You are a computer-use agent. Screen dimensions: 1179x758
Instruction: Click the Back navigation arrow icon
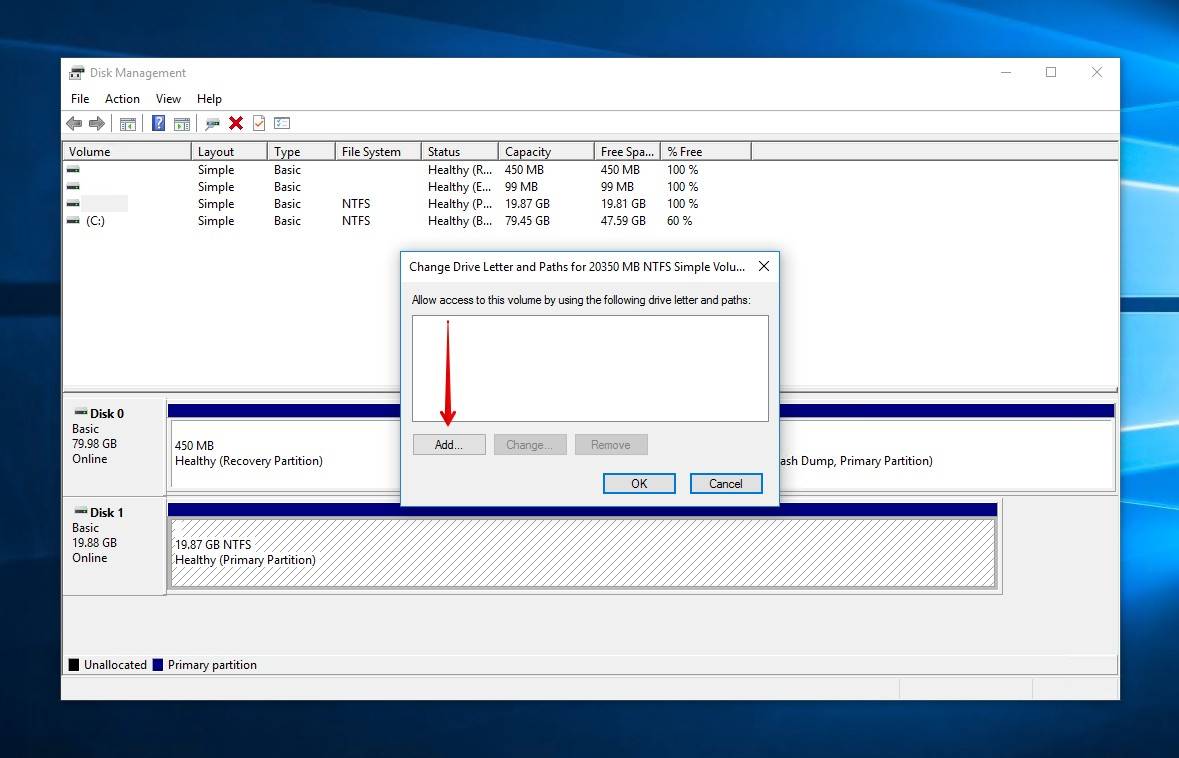74,122
